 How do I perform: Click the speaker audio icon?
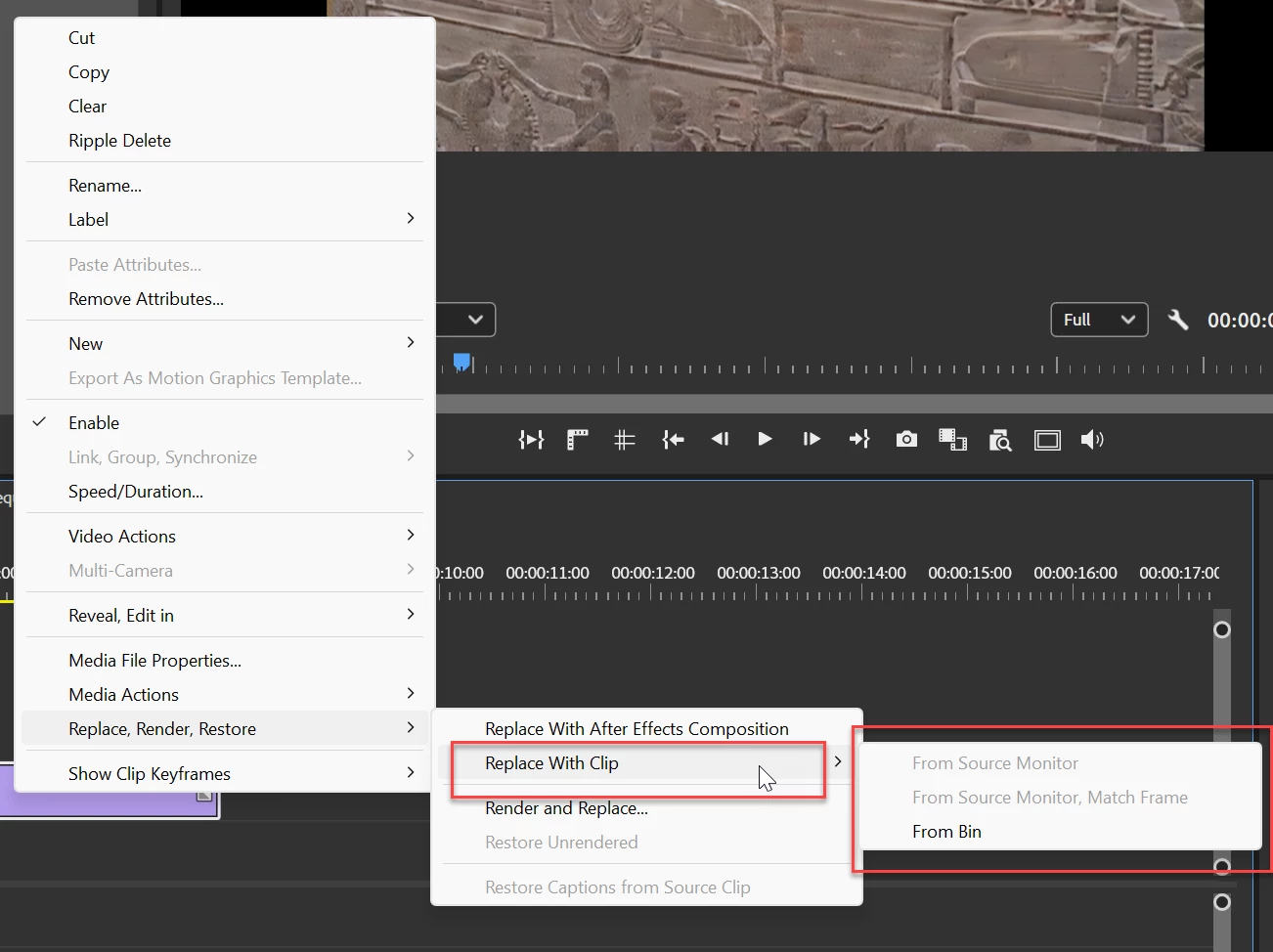click(1092, 440)
